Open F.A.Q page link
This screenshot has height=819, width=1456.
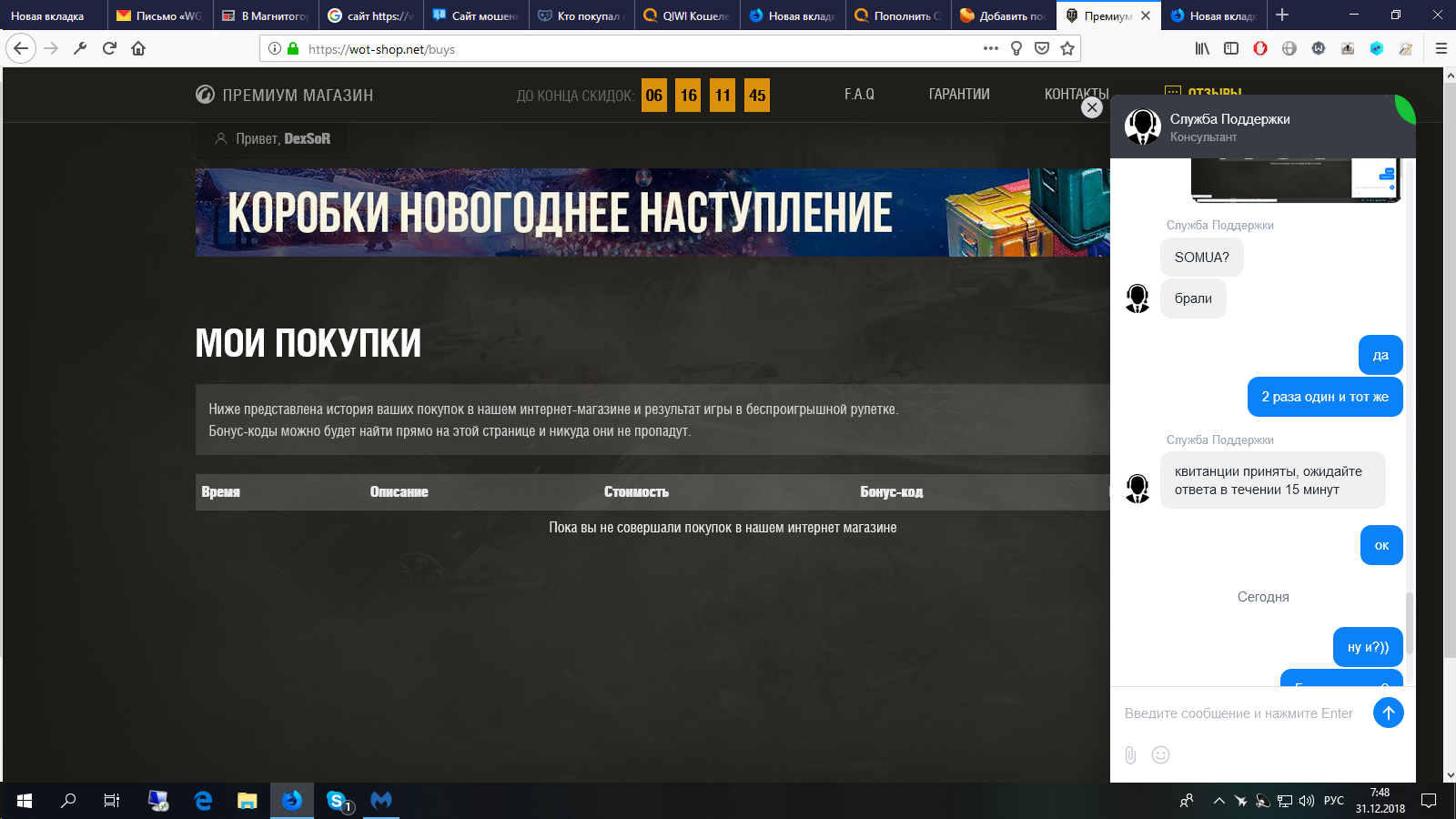tap(859, 94)
